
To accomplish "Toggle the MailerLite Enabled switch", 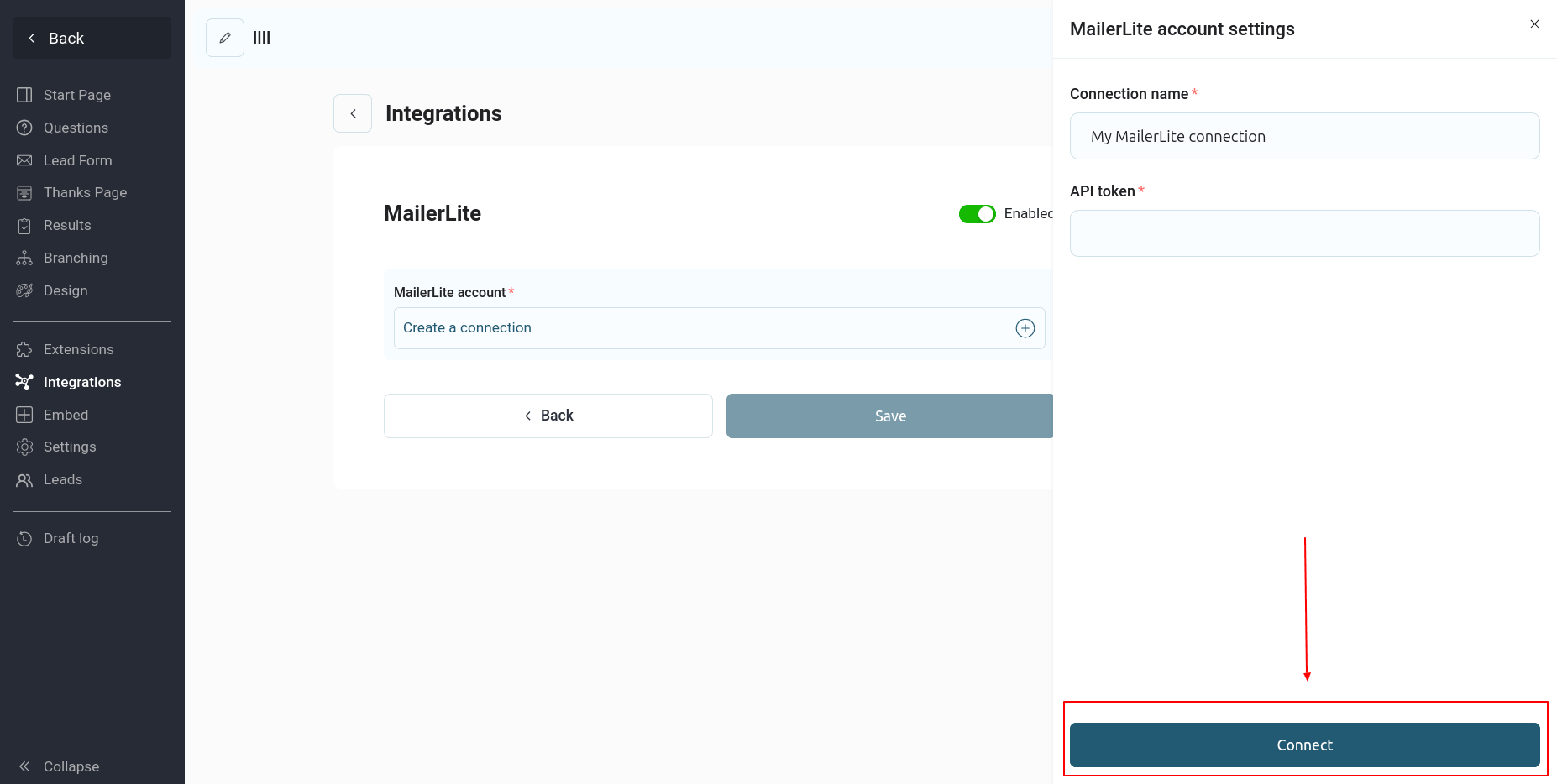I will click(977, 214).
